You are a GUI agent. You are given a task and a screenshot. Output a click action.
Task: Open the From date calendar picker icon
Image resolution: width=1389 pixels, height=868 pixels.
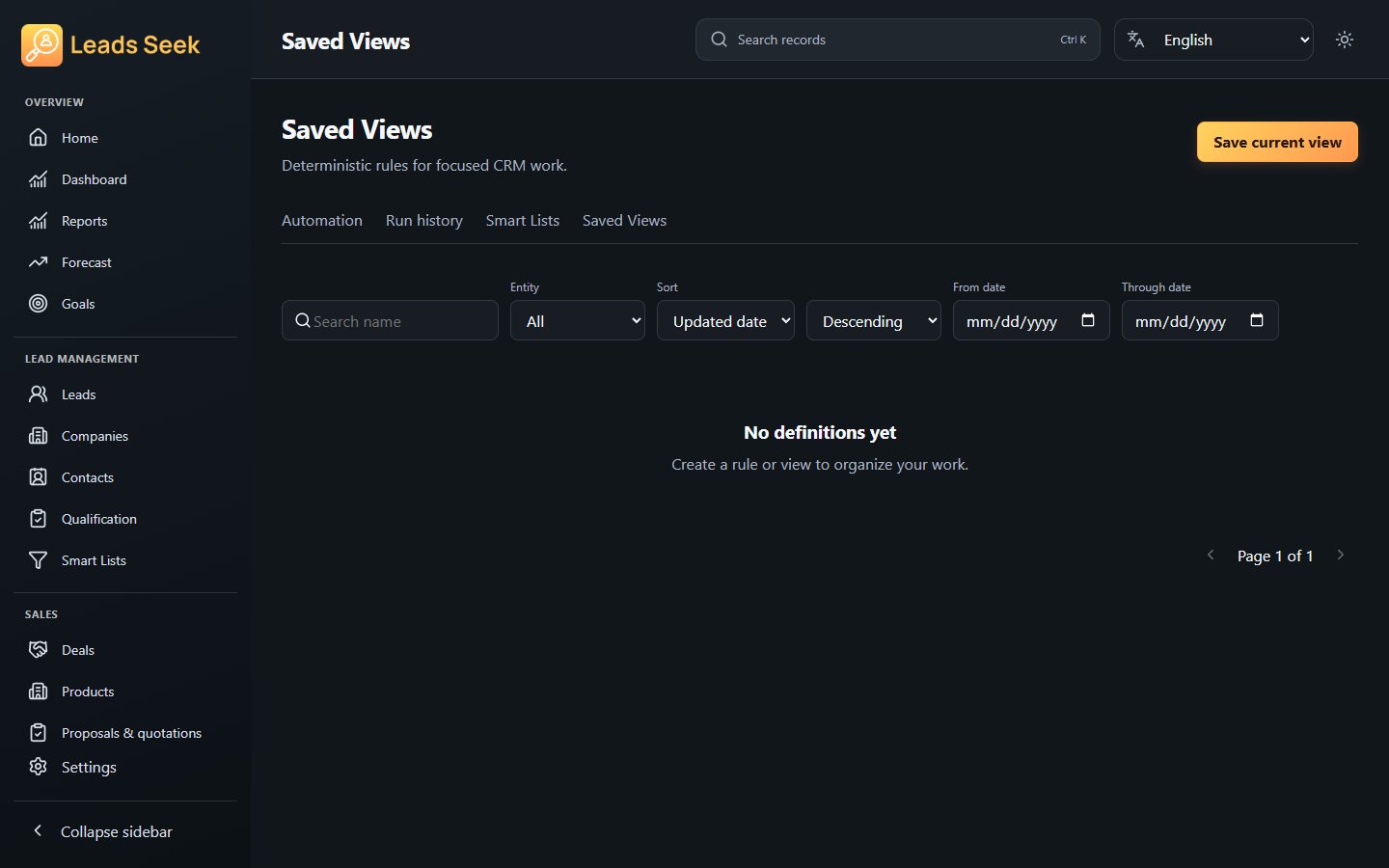pos(1088,320)
